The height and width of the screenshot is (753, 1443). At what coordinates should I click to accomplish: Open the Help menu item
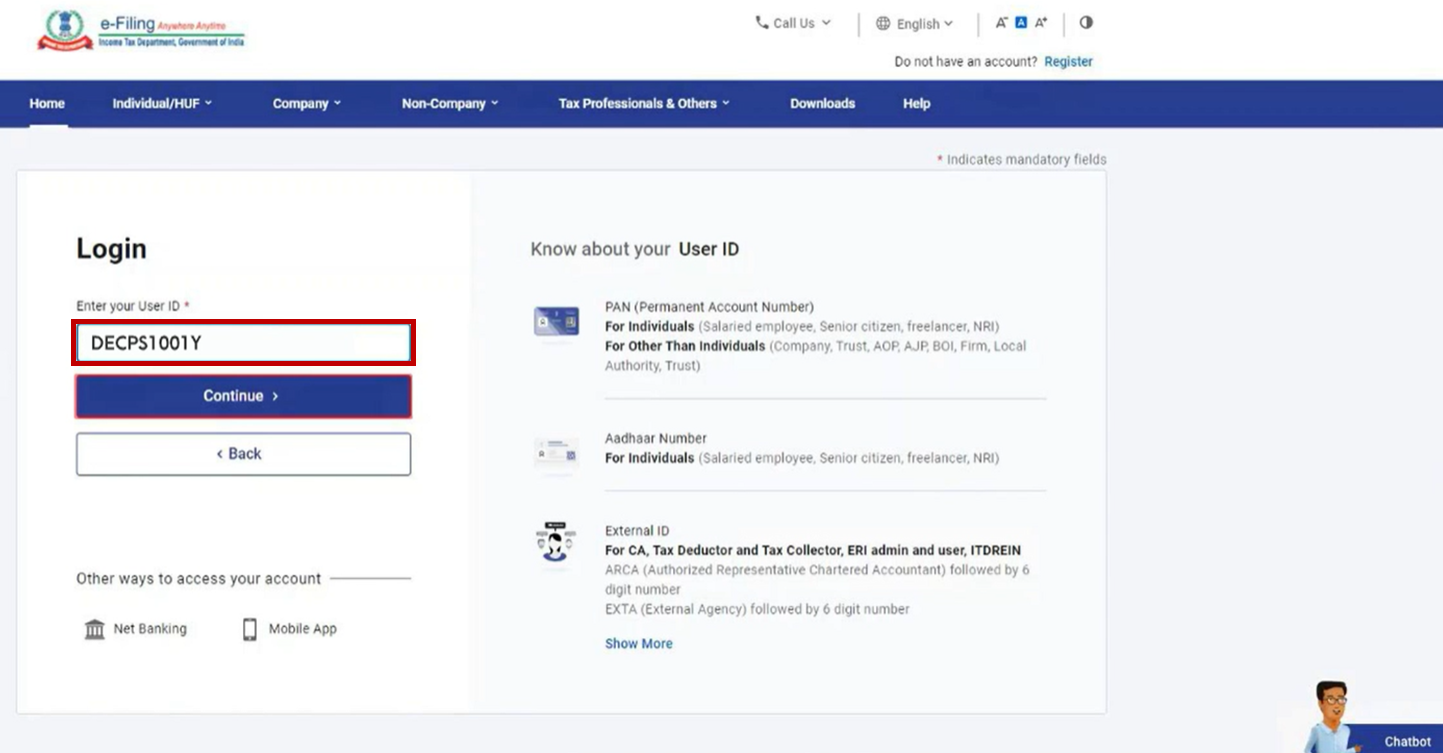(916, 103)
